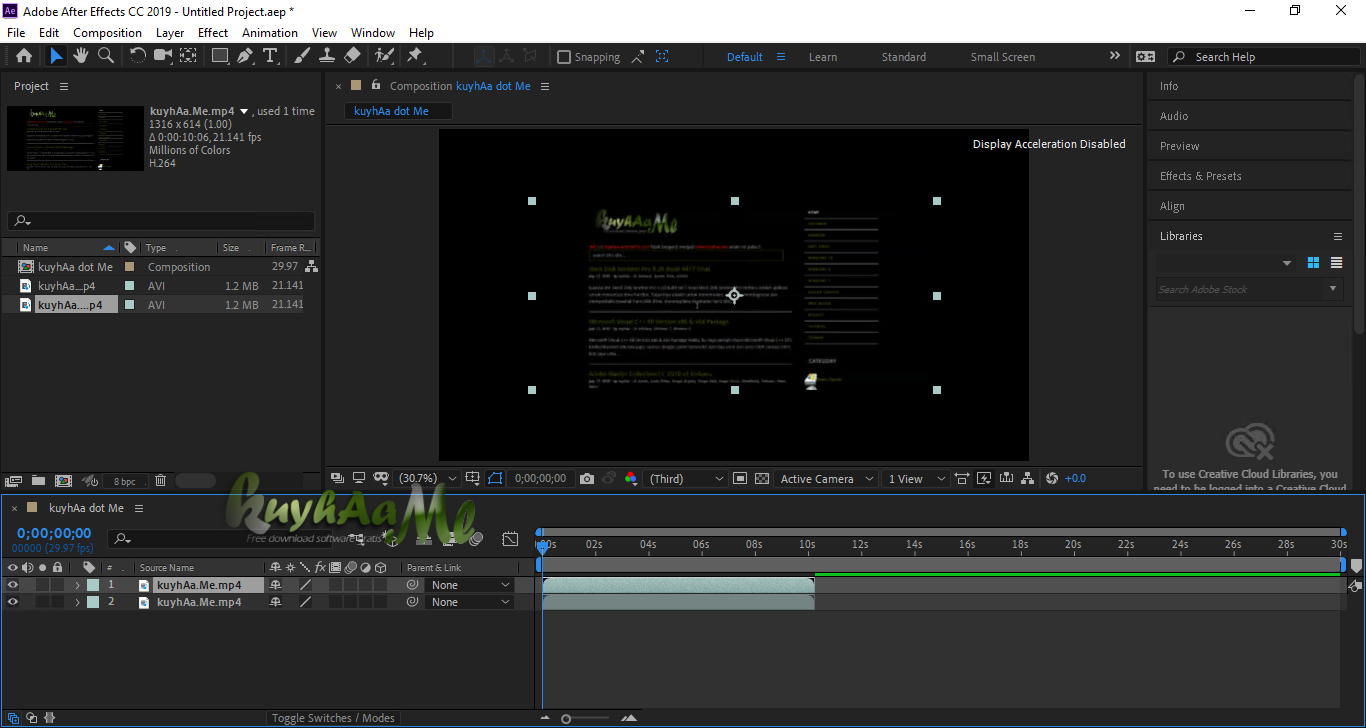Click the show channel RGB icon
This screenshot has height=728, width=1366.
(631, 479)
